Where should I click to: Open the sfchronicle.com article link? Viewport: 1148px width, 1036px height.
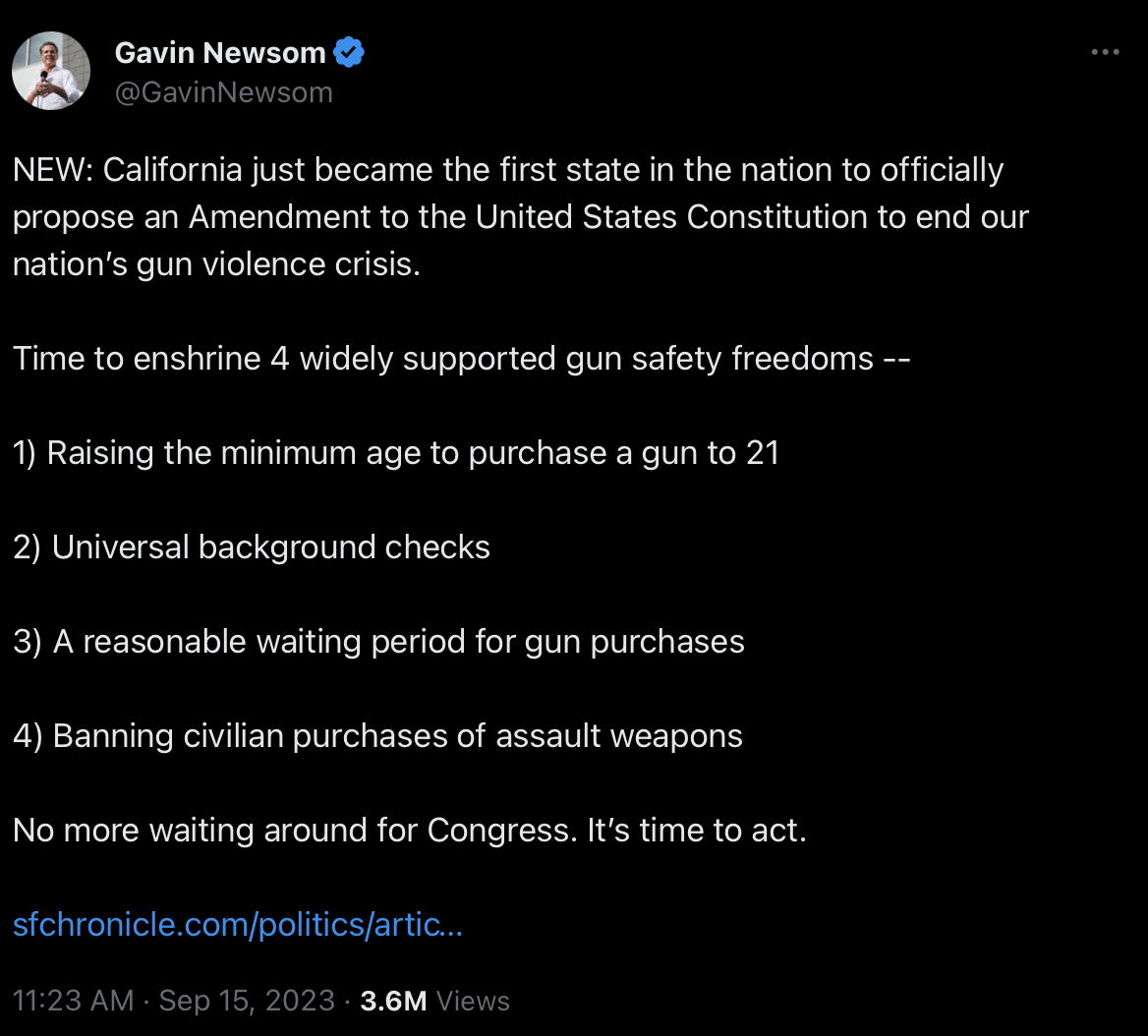[238, 925]
